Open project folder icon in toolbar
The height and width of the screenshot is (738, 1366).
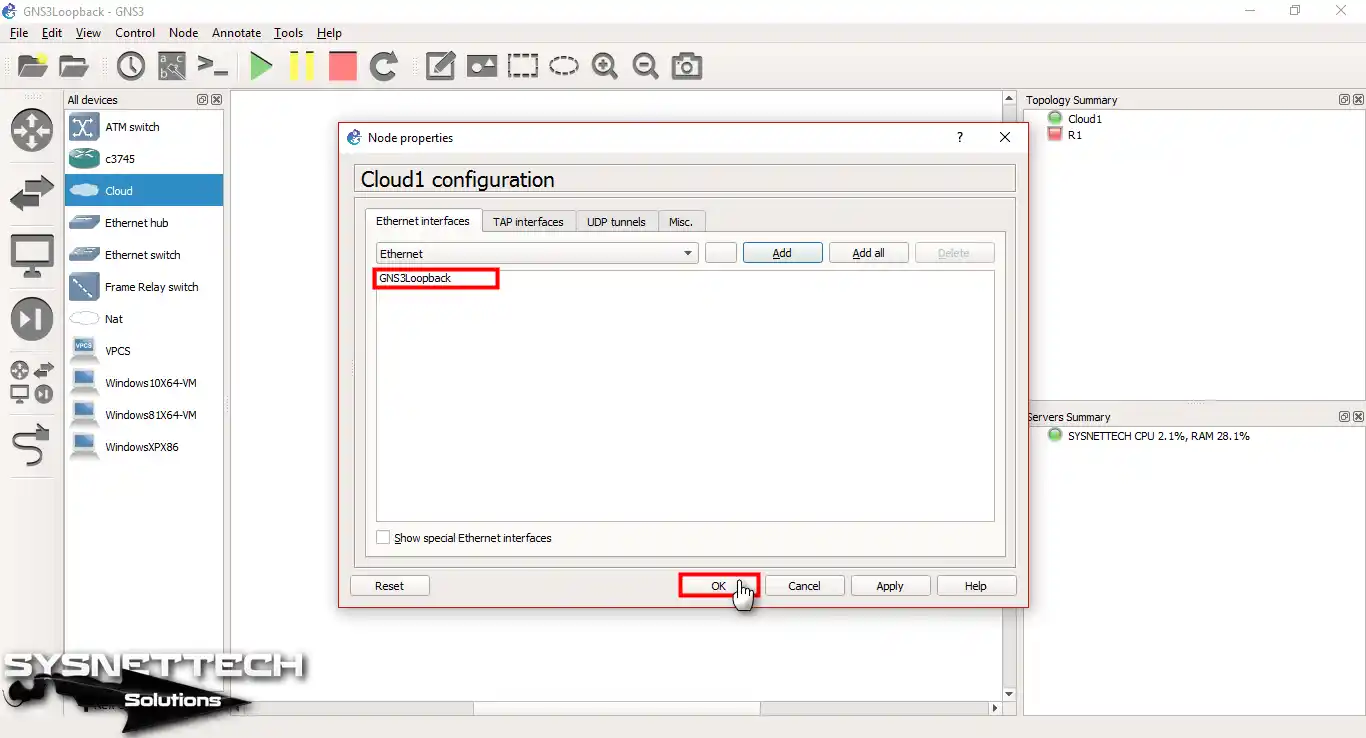[x=74, y=67]
